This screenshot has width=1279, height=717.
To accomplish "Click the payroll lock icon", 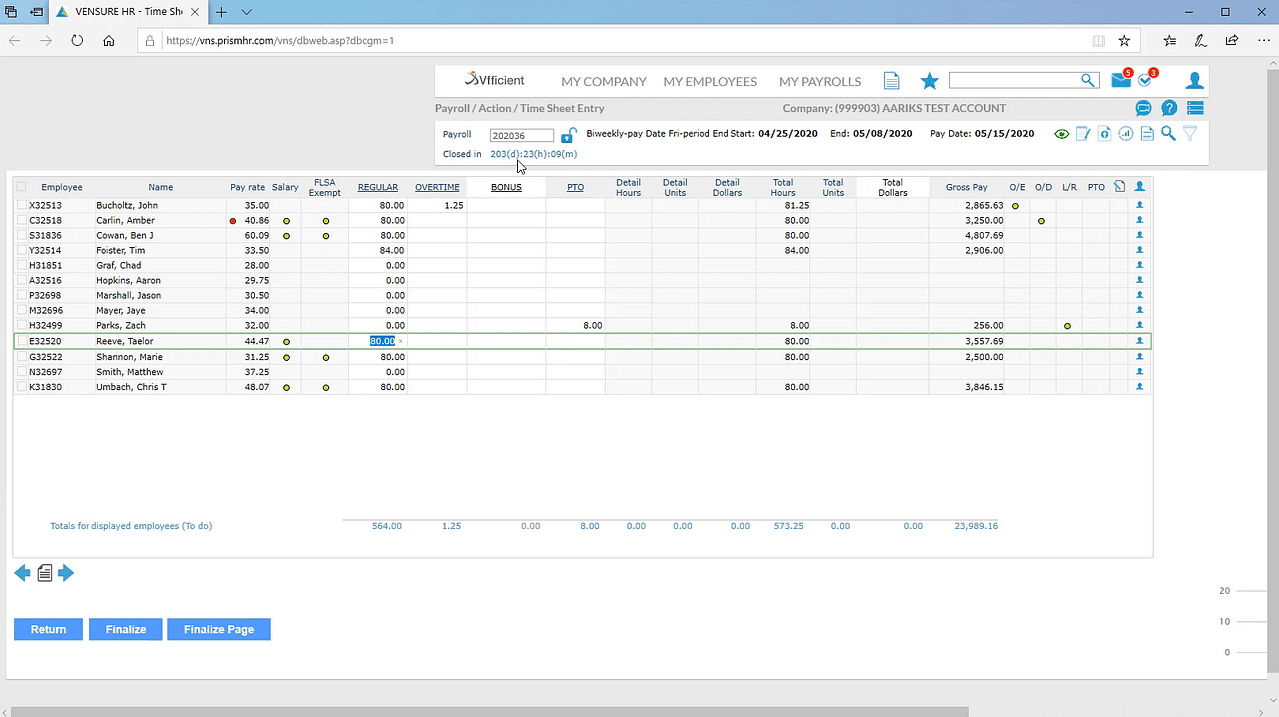I will tap(568, 135).
